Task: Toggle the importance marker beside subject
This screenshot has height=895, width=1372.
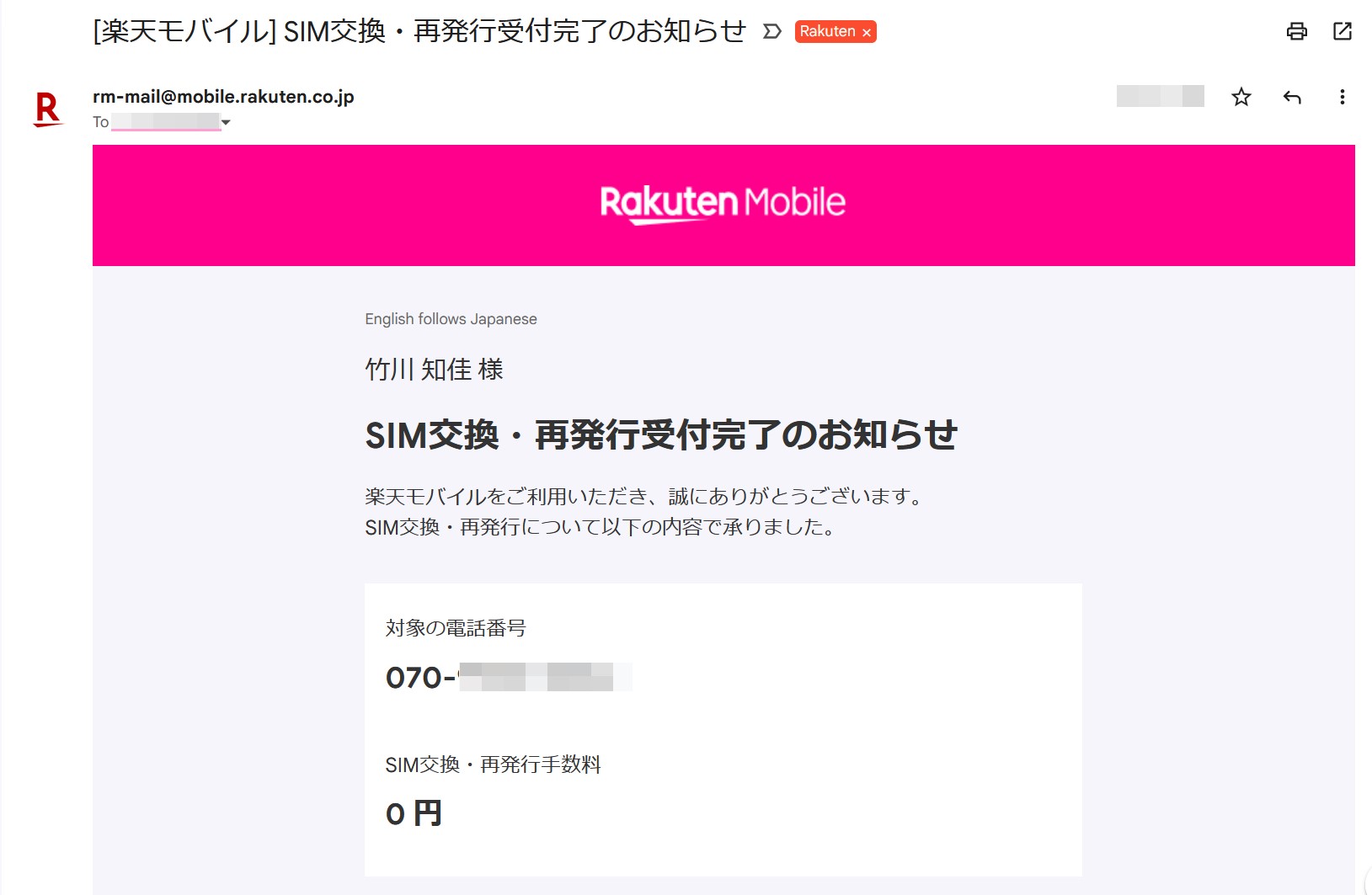Action: (x=772, y=31)
